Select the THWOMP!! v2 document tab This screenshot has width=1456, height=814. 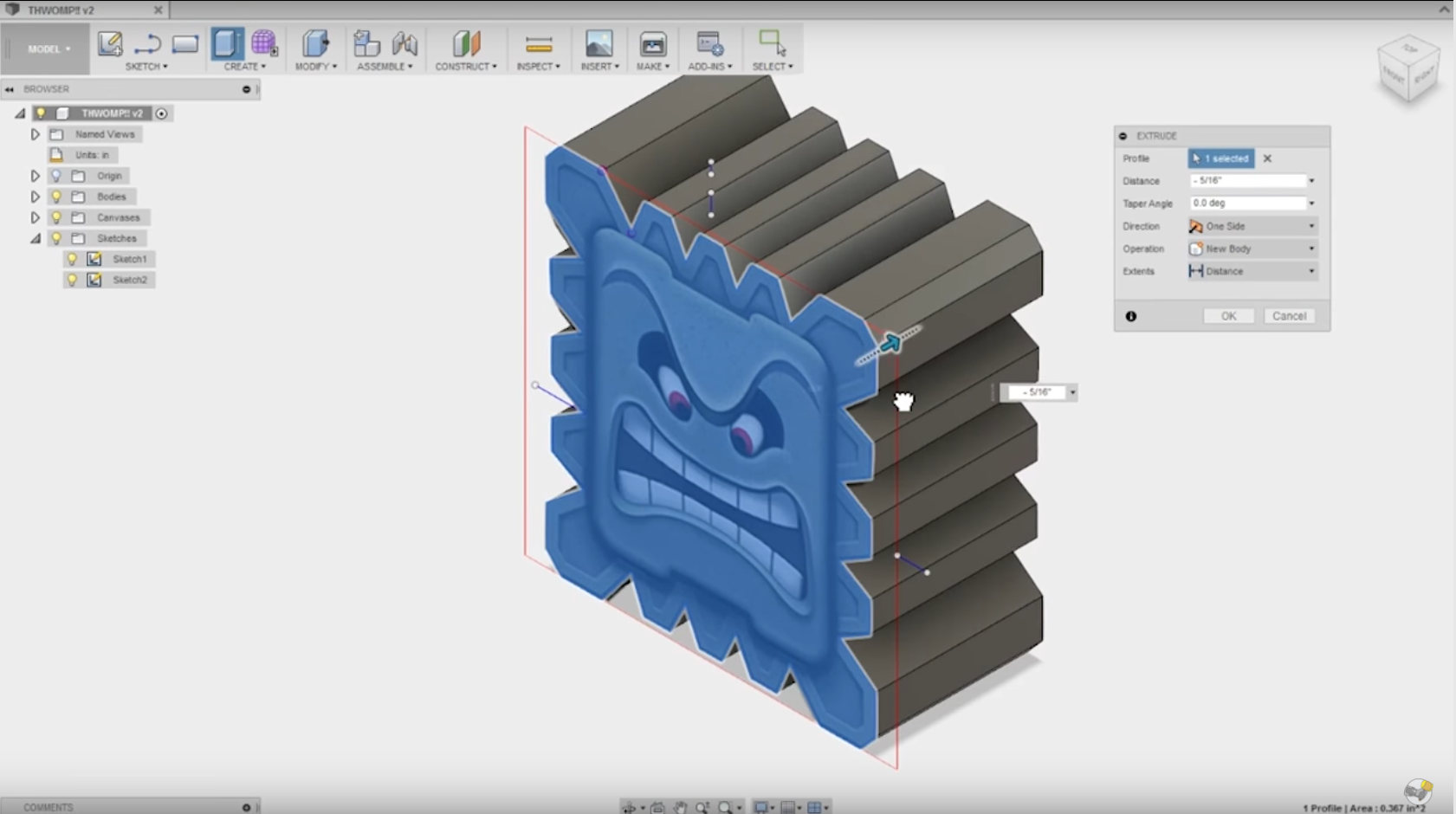point(84,10)
